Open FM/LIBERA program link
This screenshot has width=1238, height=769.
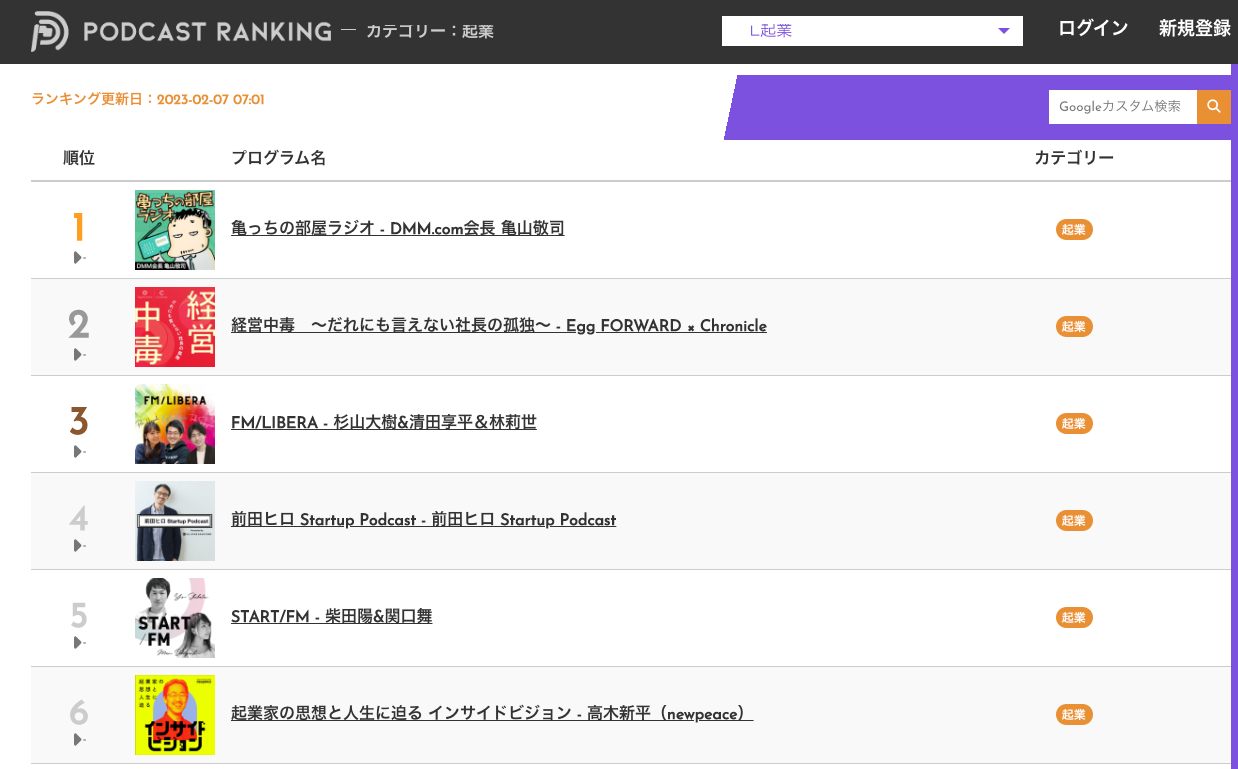384,423
